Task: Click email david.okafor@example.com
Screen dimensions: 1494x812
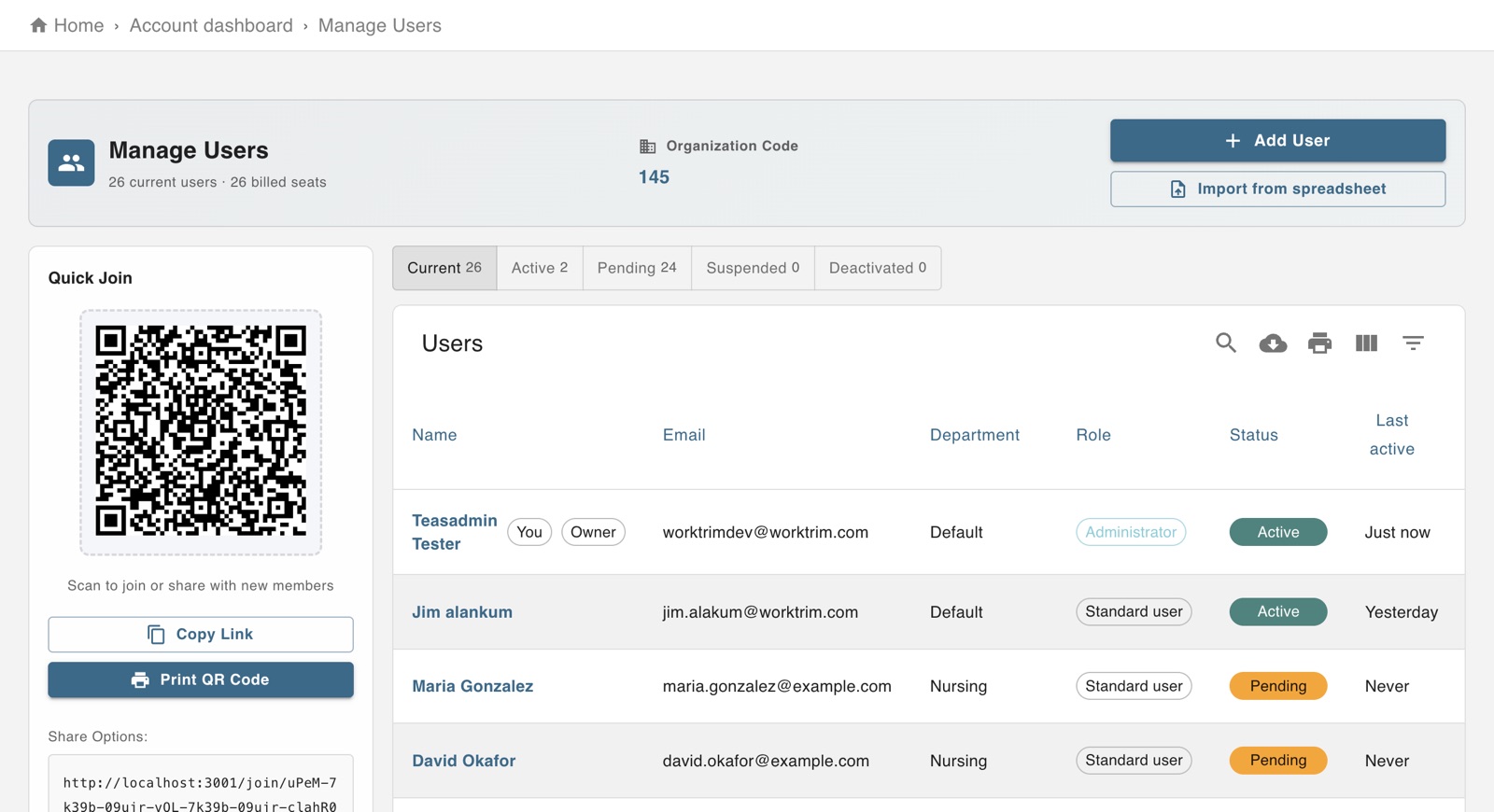Action: click(x=766, y=761)
